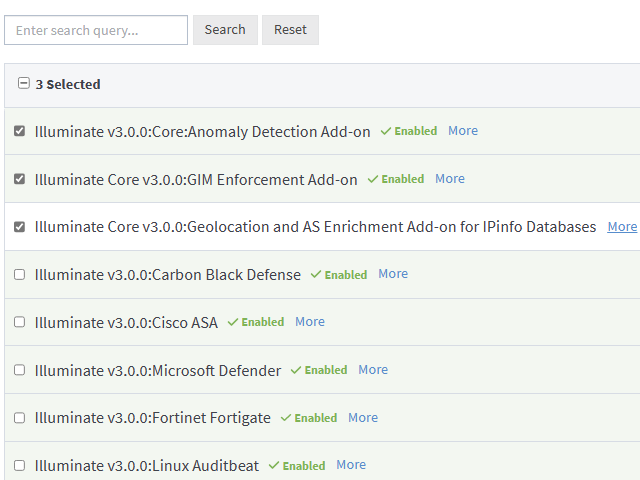The height and width of the screenshot is (480, 640).
Task: Click Cisco ASA pack title
Action: [x=126, y=323]
